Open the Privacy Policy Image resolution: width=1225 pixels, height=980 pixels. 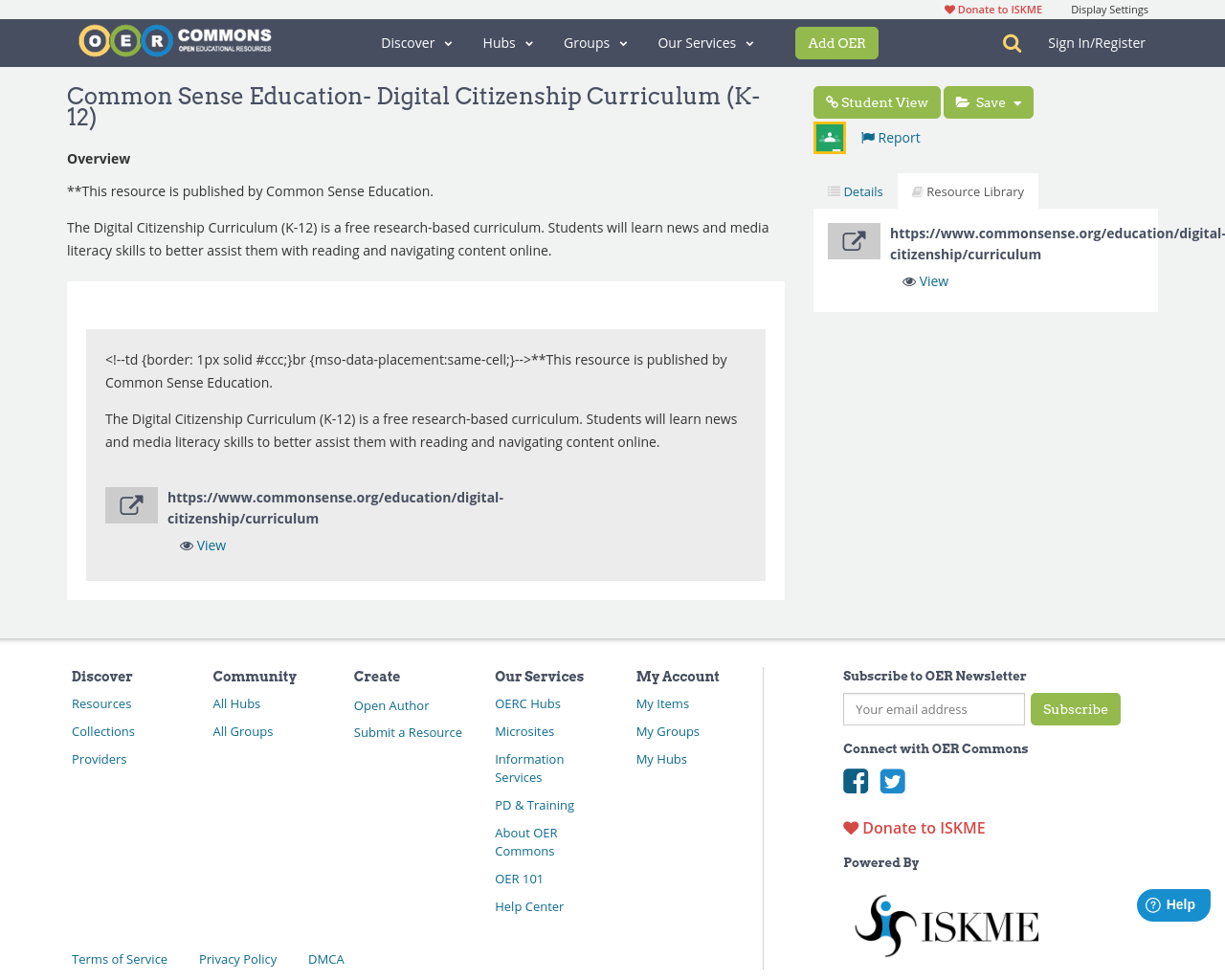[x=237, y=957]
